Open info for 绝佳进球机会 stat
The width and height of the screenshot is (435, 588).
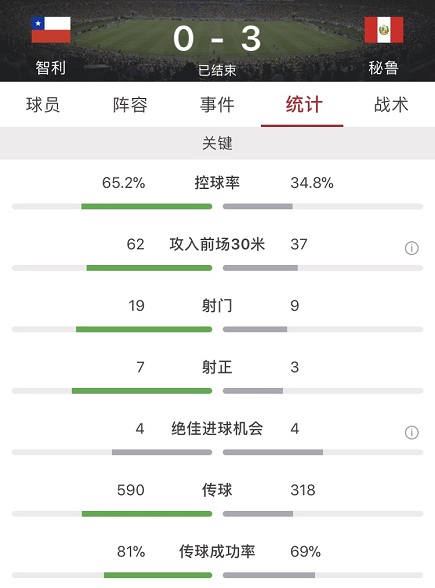[x=411, y=432]
